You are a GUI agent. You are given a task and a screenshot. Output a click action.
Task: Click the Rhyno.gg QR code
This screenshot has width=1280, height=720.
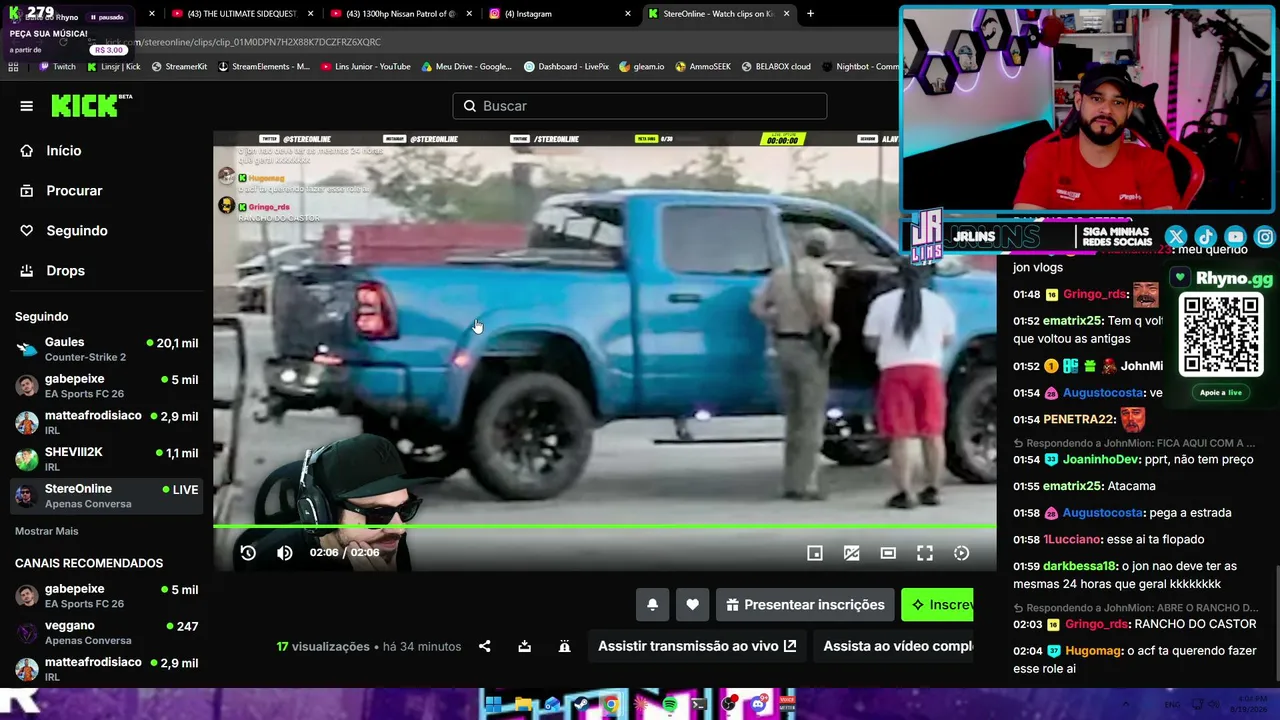1221,334
